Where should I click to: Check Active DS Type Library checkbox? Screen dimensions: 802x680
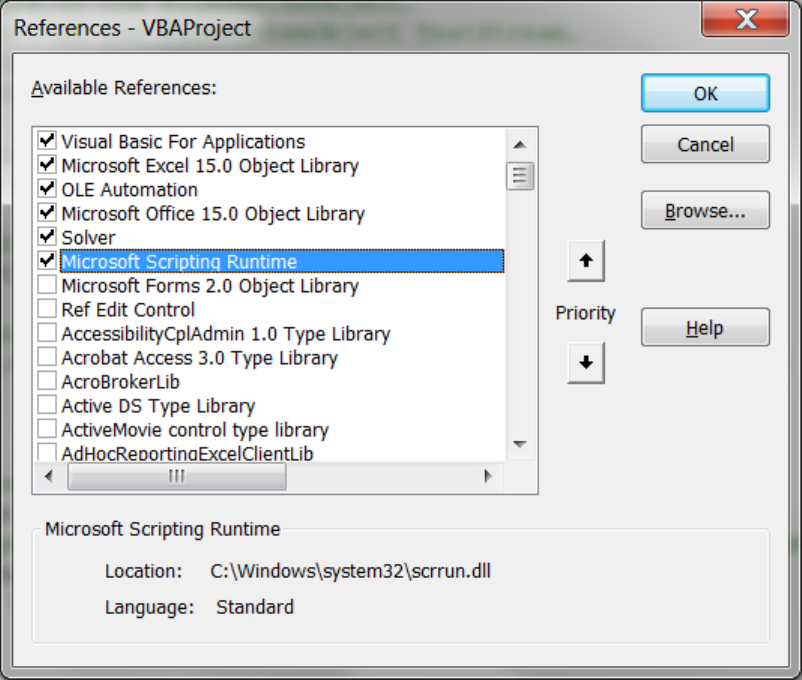pyautogui.click(x=47, y=405)
